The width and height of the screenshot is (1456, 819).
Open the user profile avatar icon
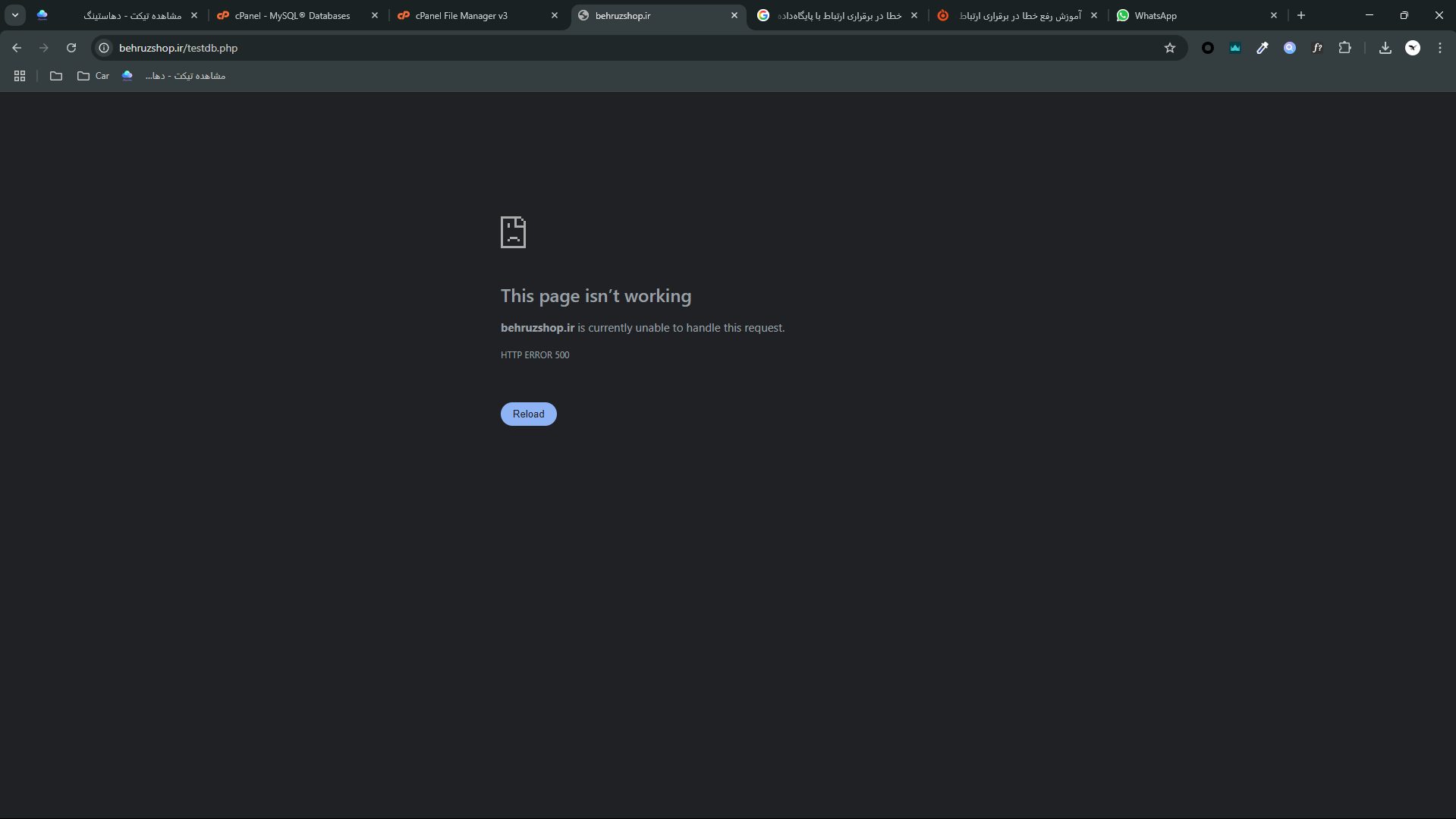click(1412, 48)
